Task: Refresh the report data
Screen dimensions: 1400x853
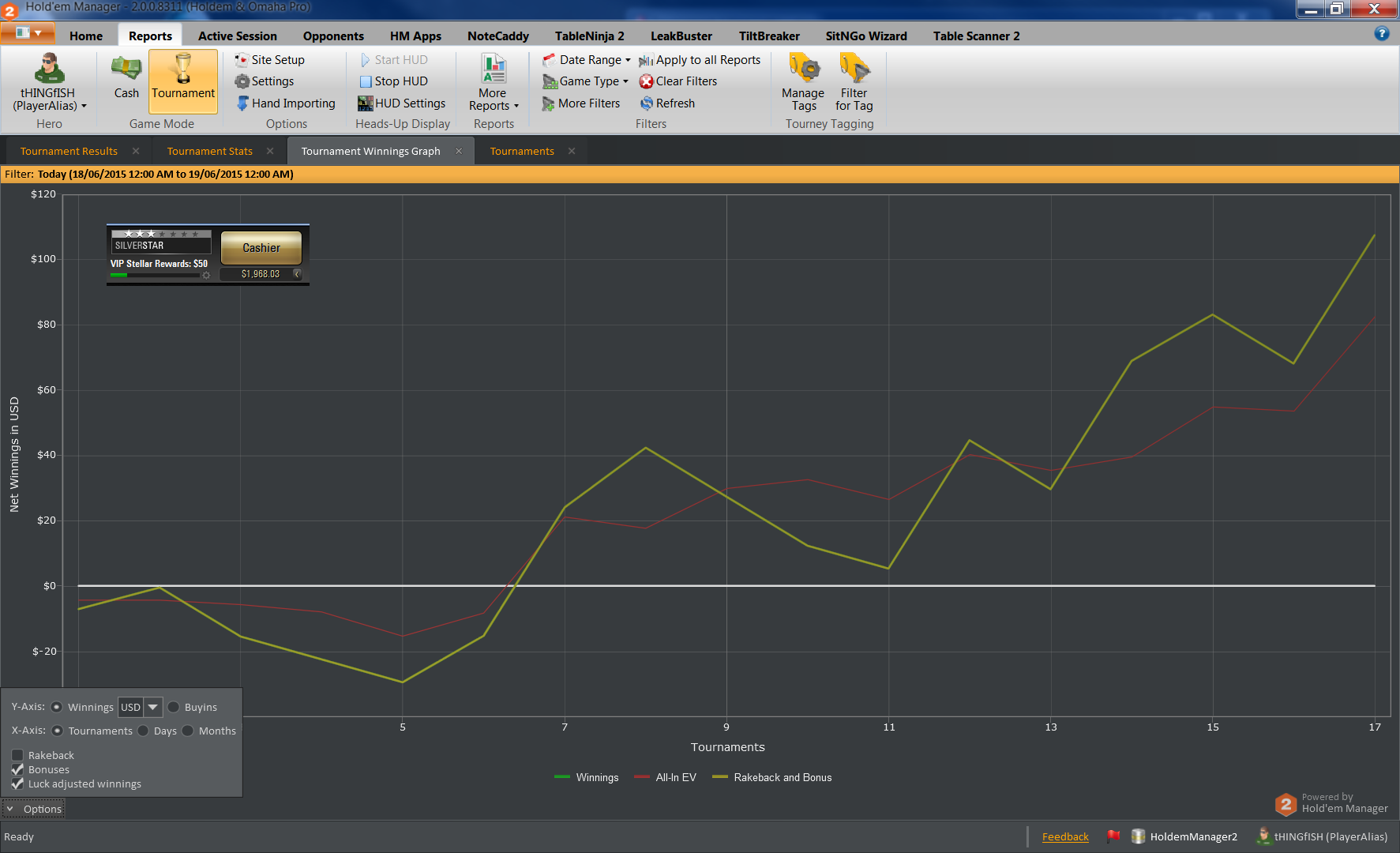Action: click(667, 103)
